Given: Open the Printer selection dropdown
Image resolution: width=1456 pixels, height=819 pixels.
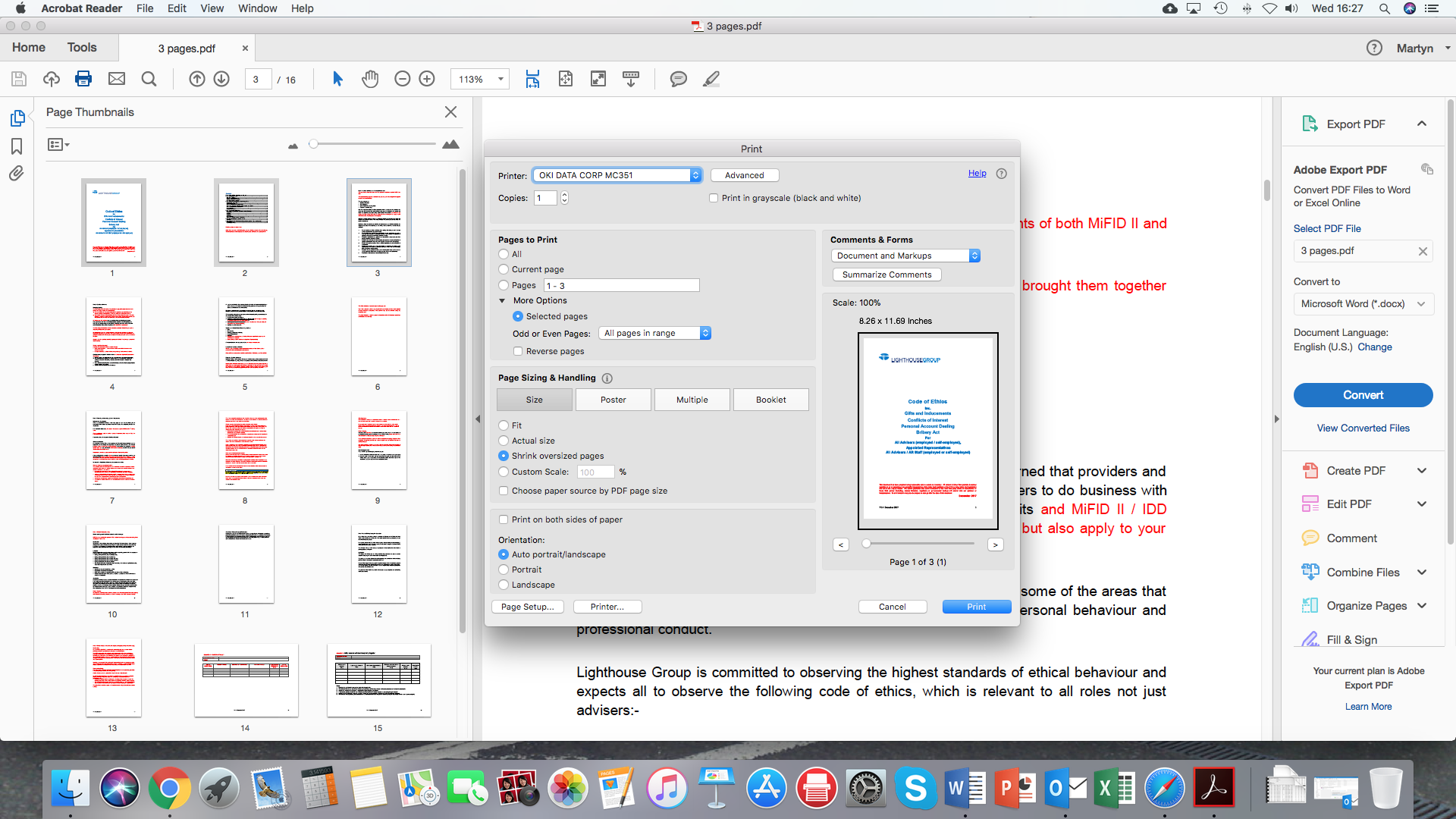Looking at the screenshot, I should pyautogui.click(x=617, y=175).
